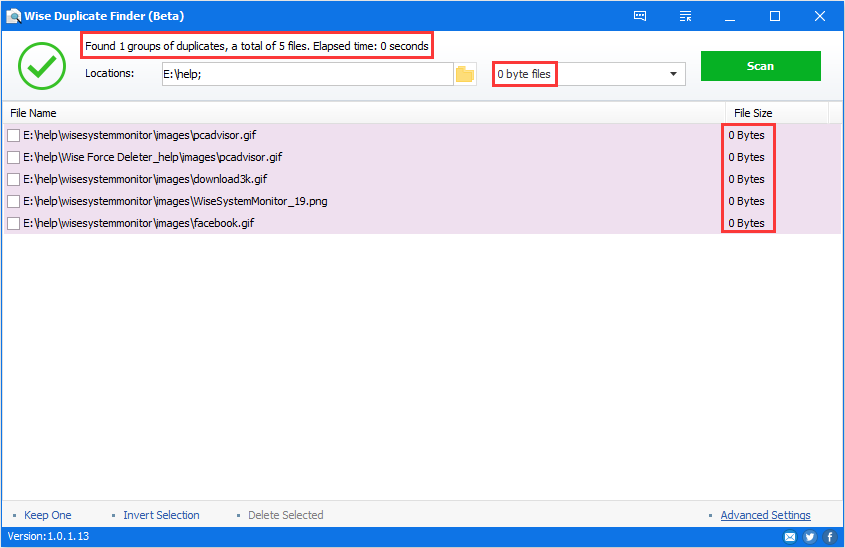Sort by the File Size column header
Image resolution: width=845 pixels, height=548 pixels.
[x=777, y=113]
